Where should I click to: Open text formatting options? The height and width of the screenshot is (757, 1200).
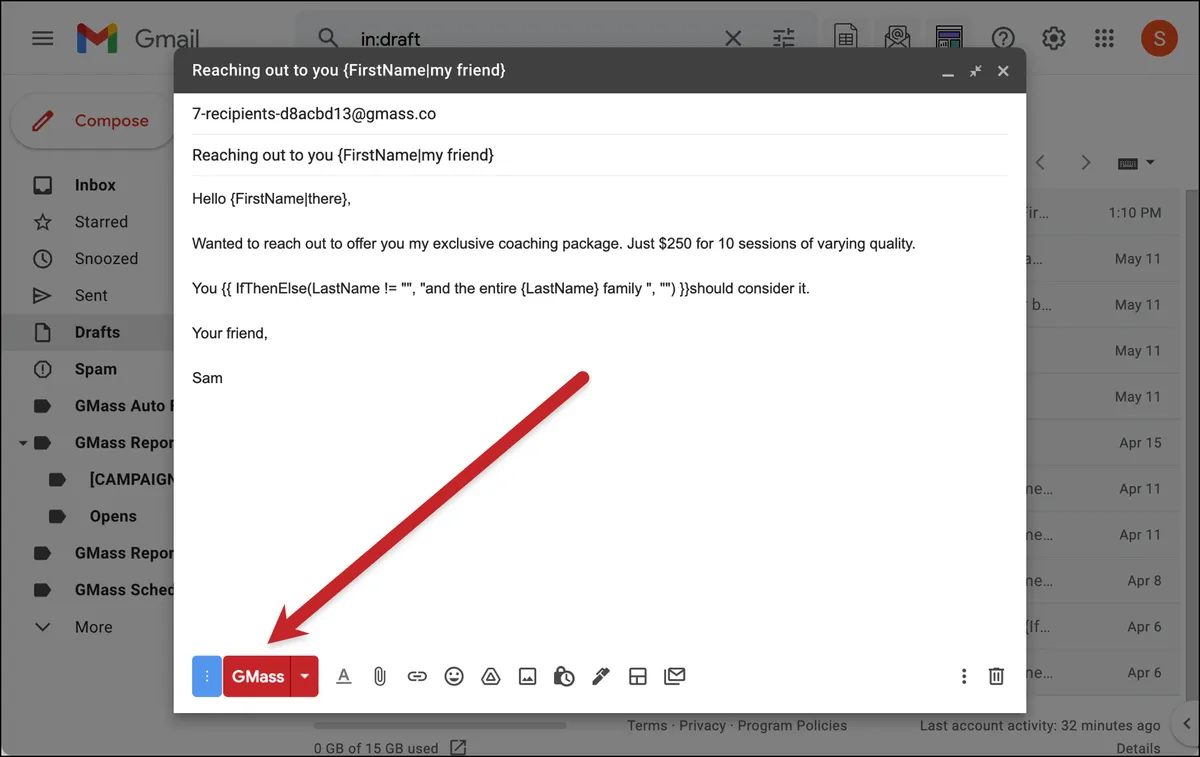point(344,677)
